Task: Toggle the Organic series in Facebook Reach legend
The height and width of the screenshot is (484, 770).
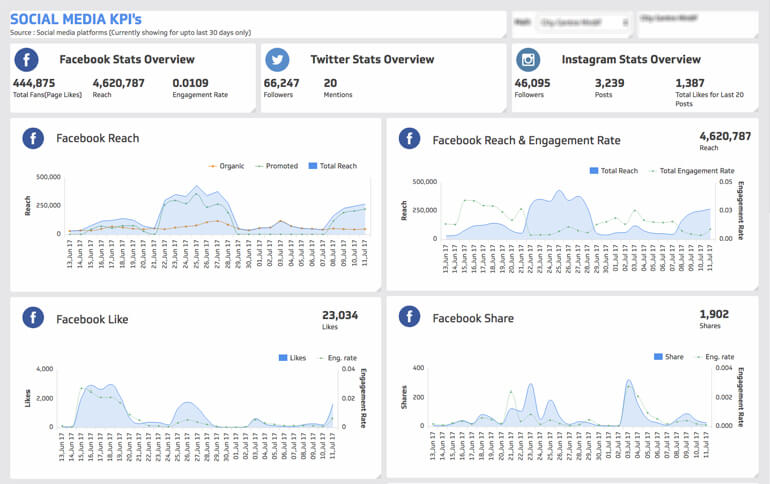Action: [226, 166]
